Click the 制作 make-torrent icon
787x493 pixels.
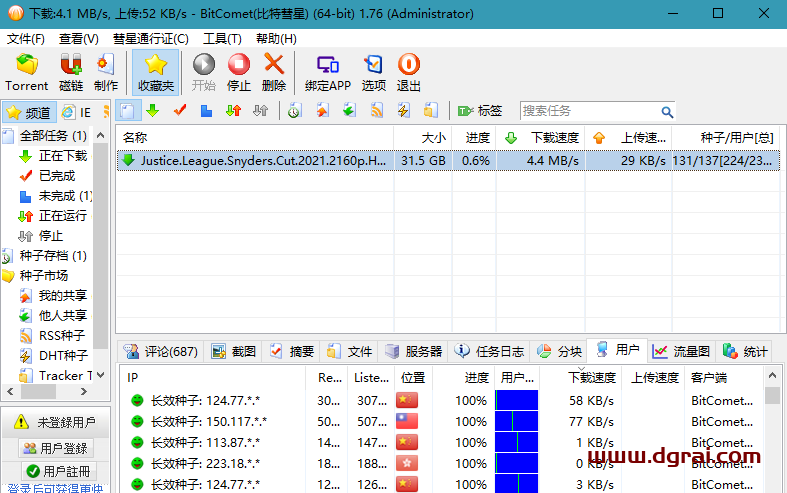pyautogui.click(x=106, y=72)
